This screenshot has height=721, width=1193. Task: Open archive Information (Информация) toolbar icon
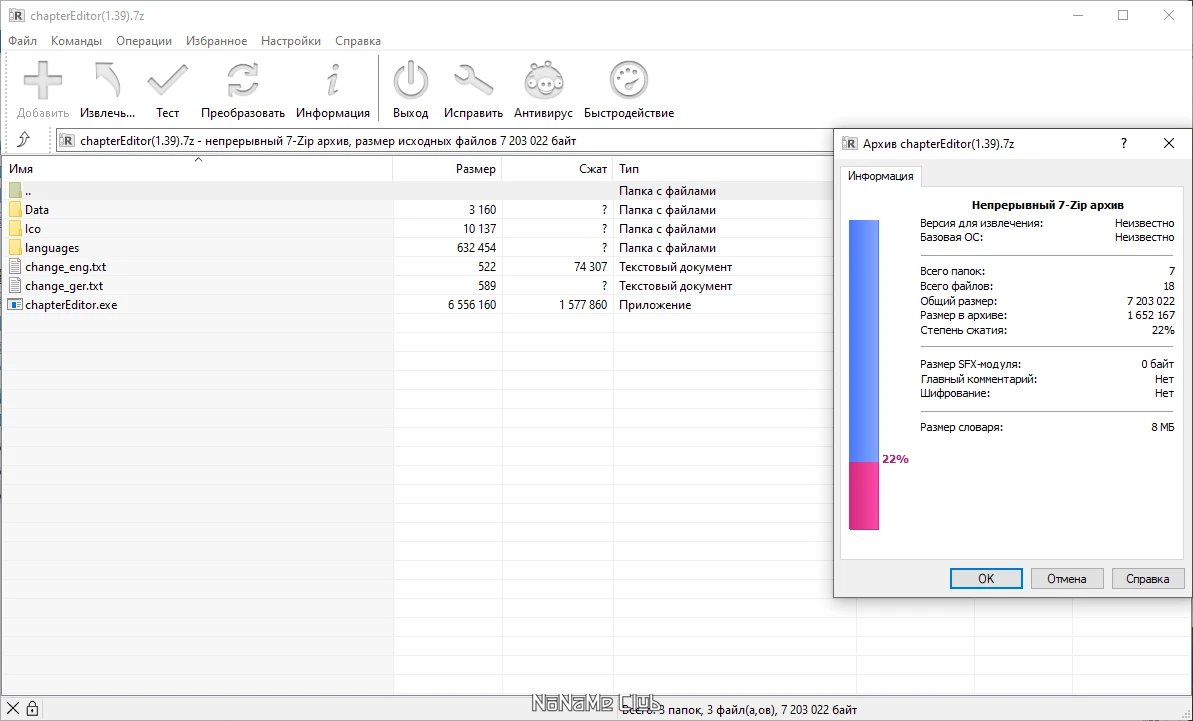tap(333, 81)
